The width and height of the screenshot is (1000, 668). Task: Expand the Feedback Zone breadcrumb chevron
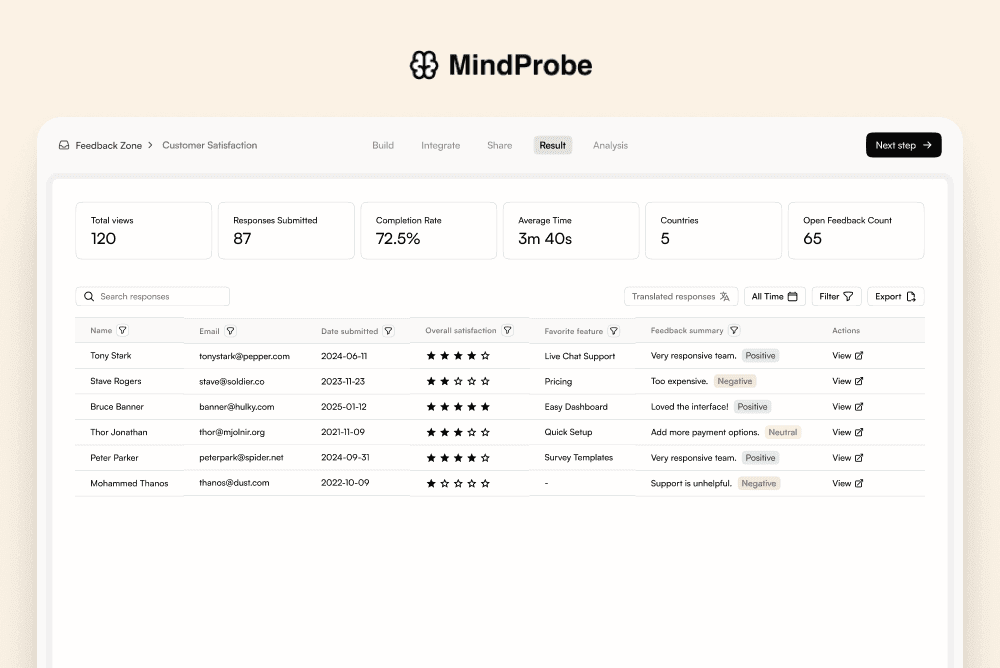(x=150, y=145)
